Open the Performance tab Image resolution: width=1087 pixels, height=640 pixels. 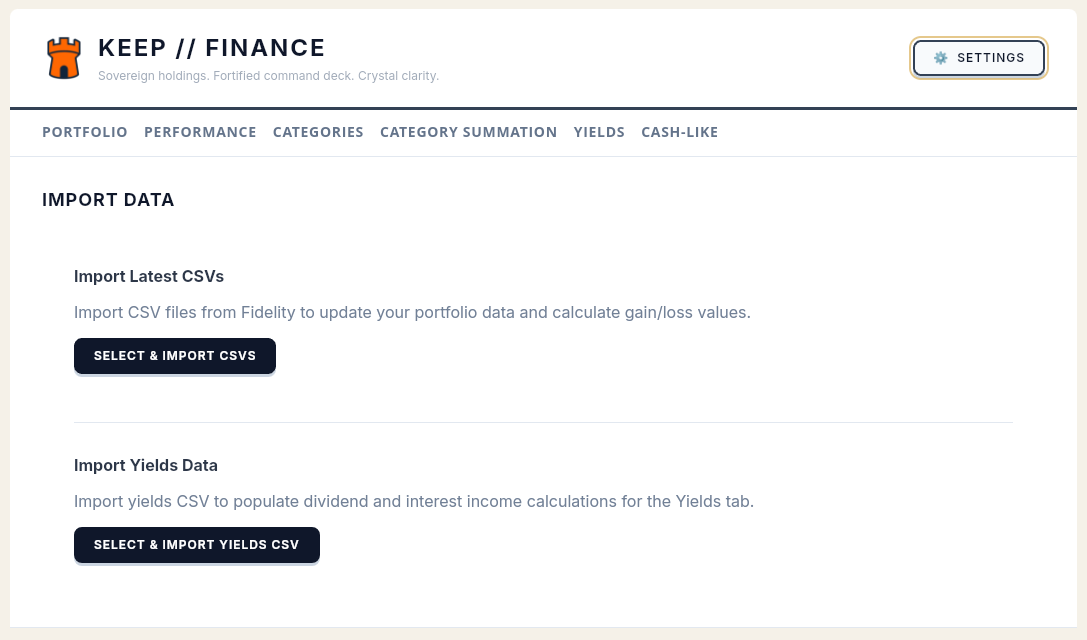(x=200, y=132)
